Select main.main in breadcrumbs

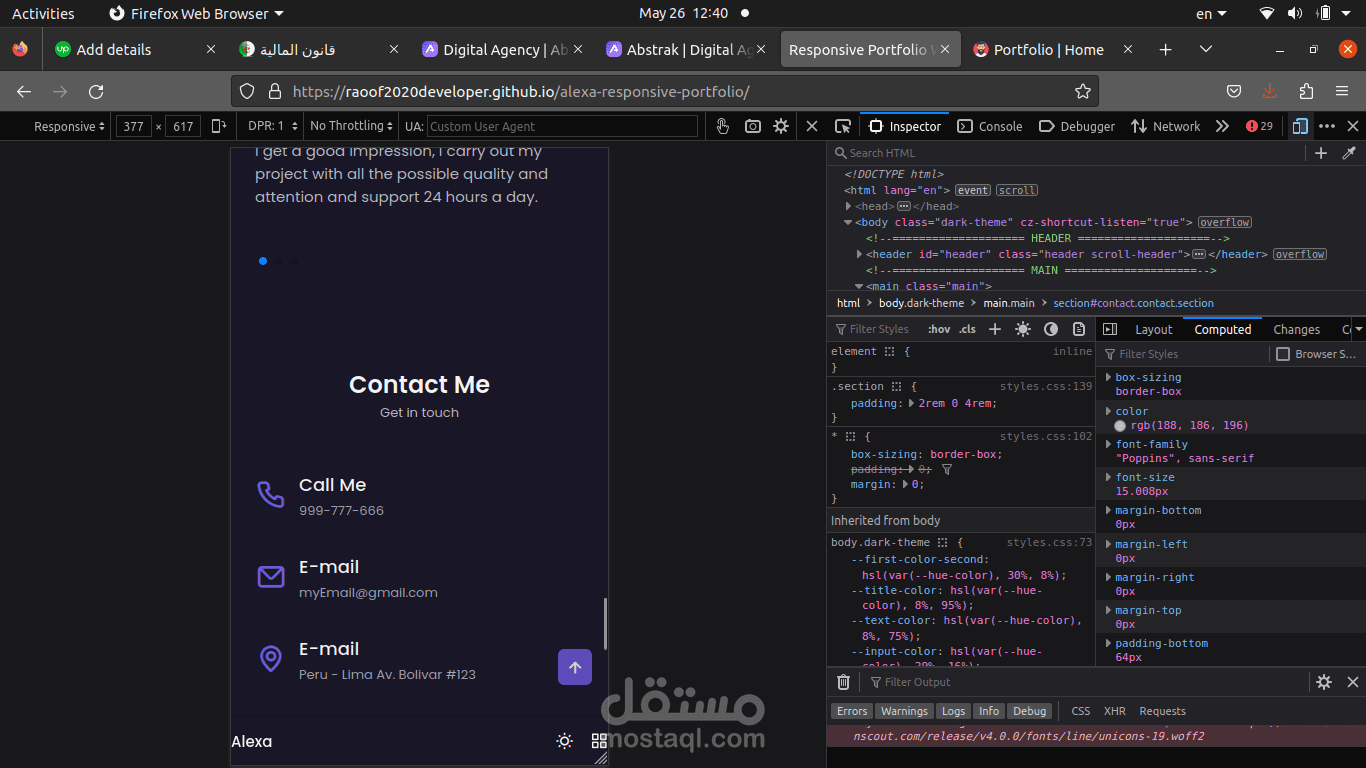(1009, 303)
